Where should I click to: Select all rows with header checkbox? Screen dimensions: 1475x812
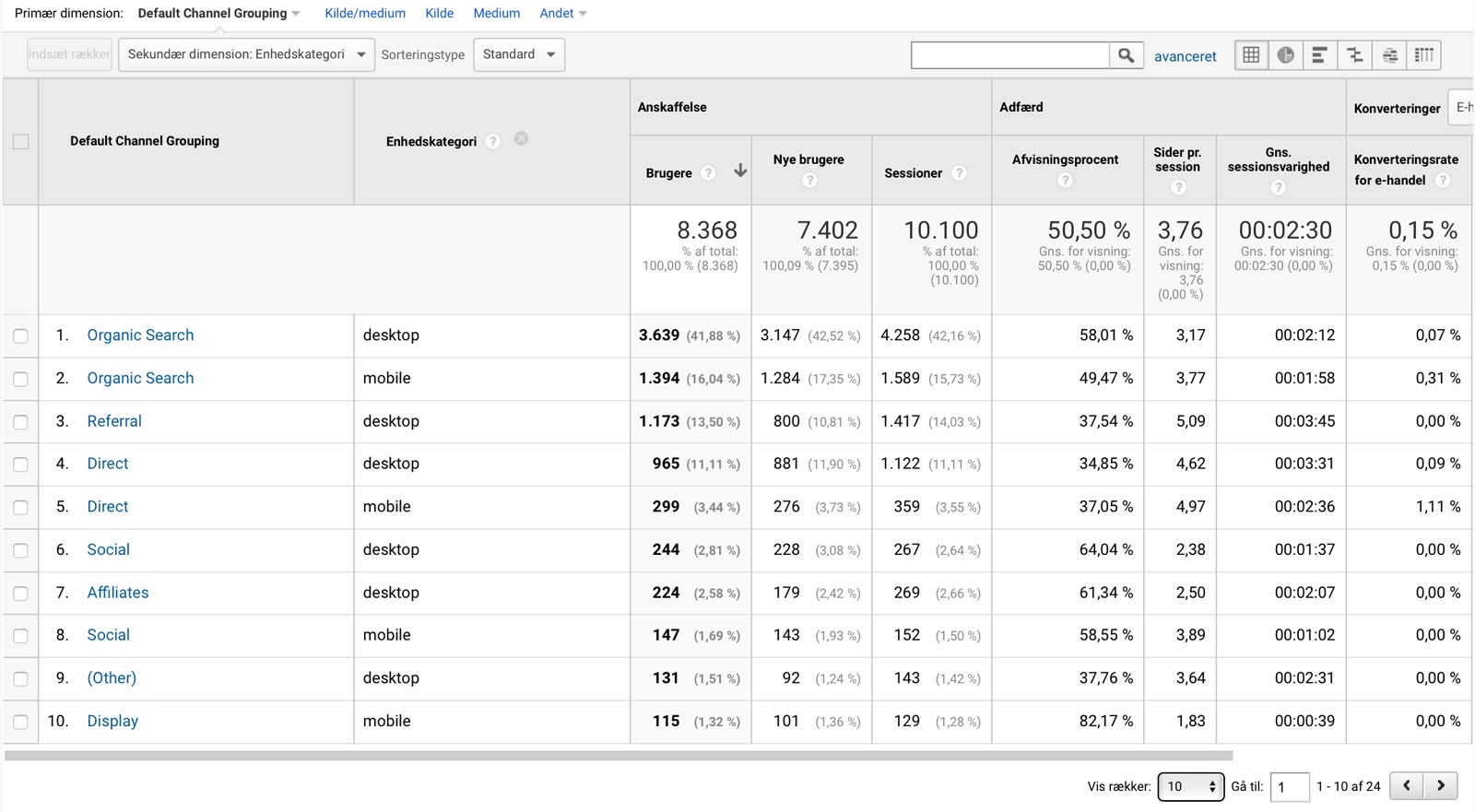pyautogui.click(x=20, y=141)
